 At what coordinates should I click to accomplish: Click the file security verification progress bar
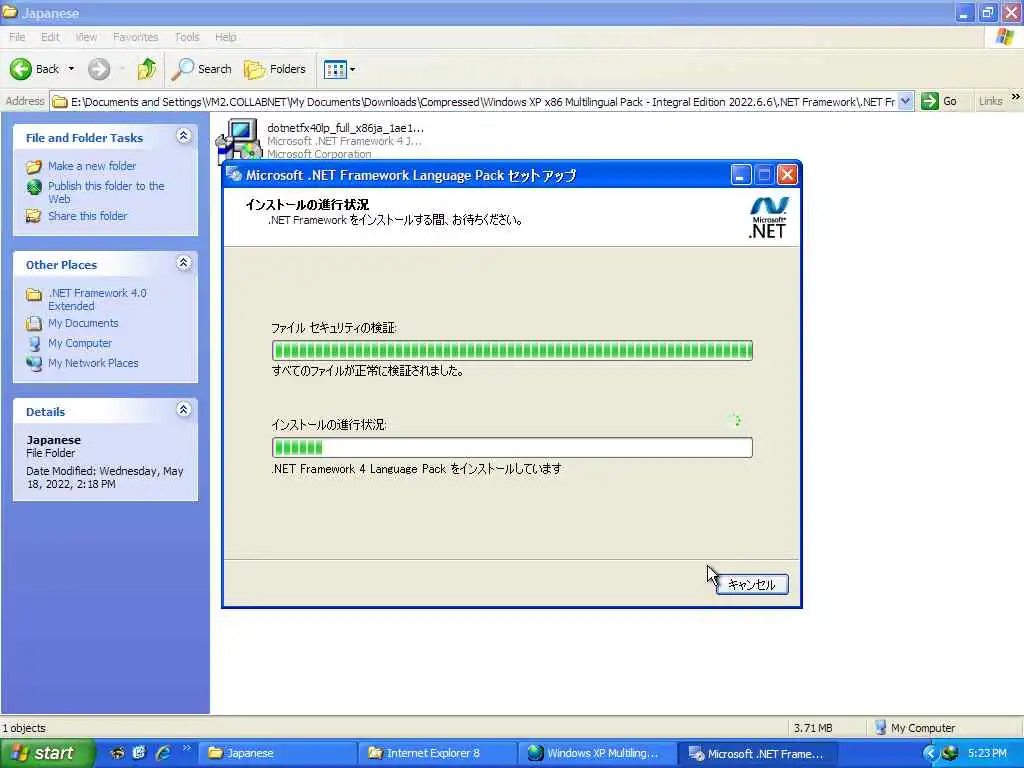[512, 351]
